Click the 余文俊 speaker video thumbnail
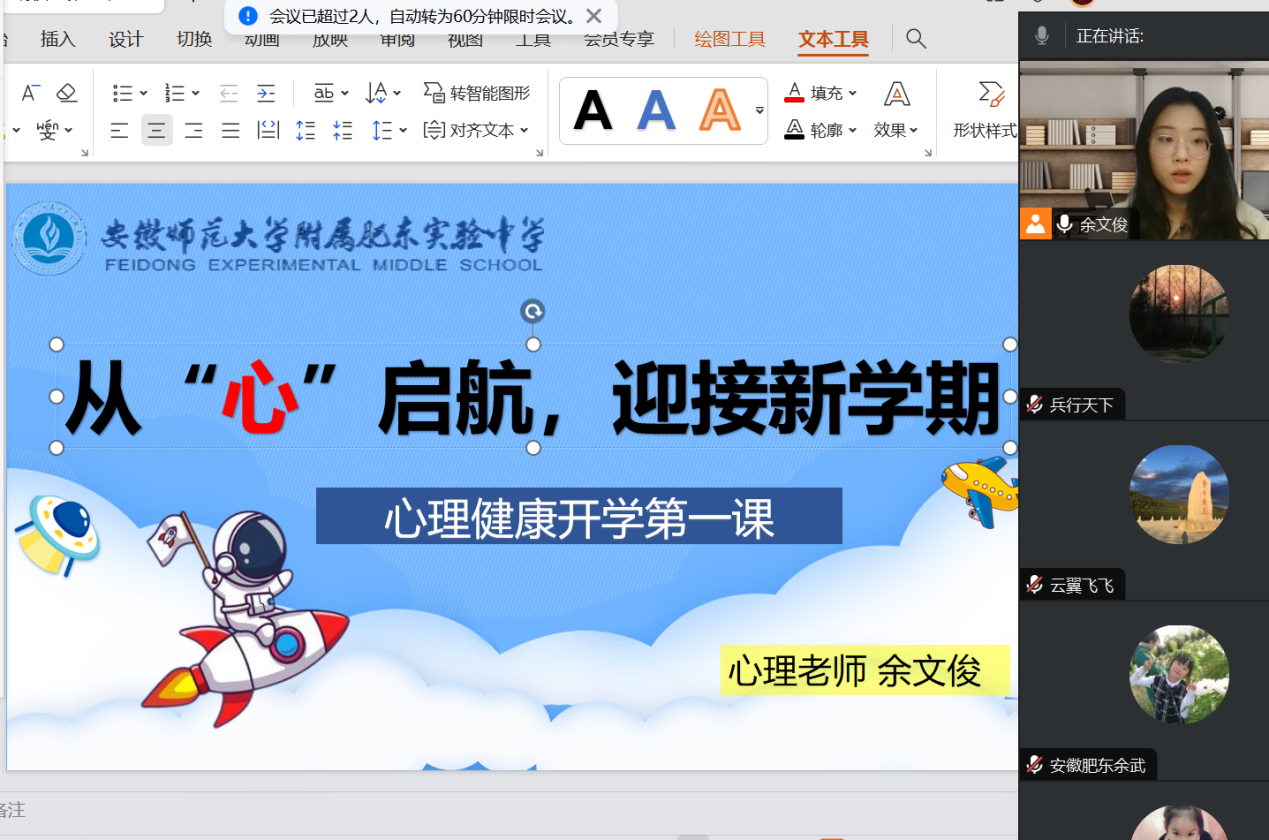The image size is (1269, 840). pyautogui.click(x=1144, y=150)
